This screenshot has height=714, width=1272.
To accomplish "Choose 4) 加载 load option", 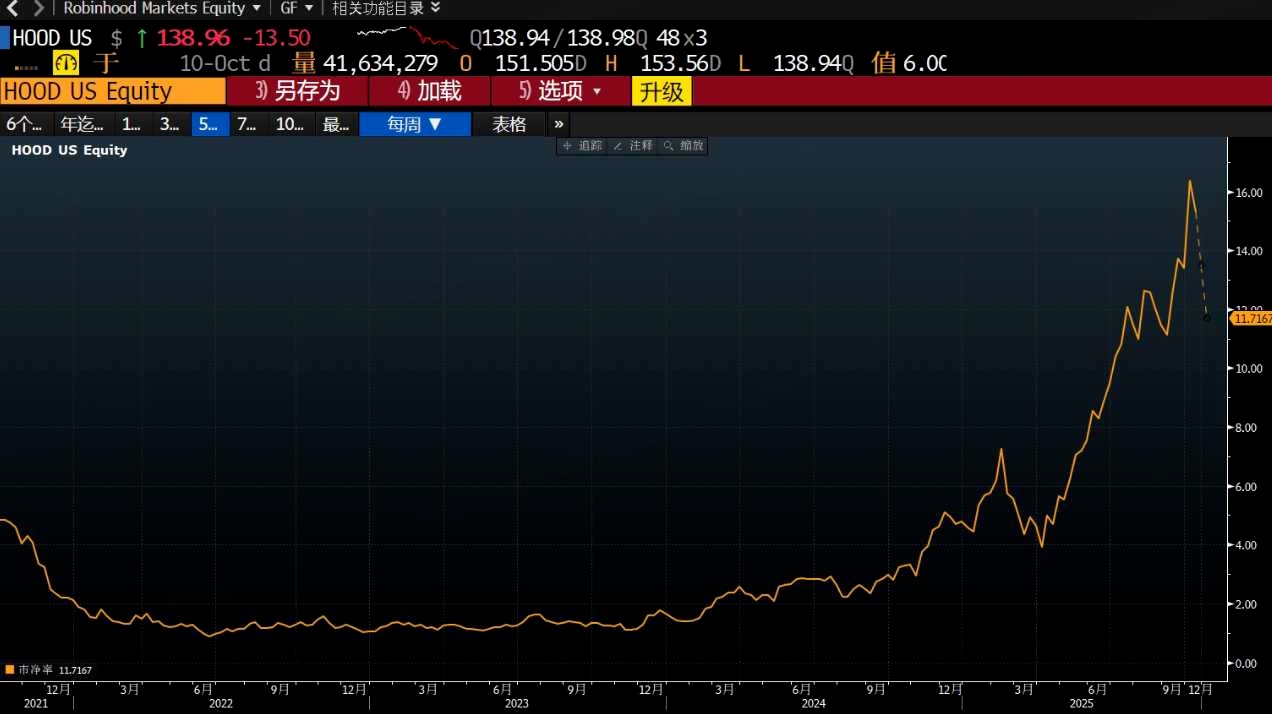I will [x=430, y=91].
